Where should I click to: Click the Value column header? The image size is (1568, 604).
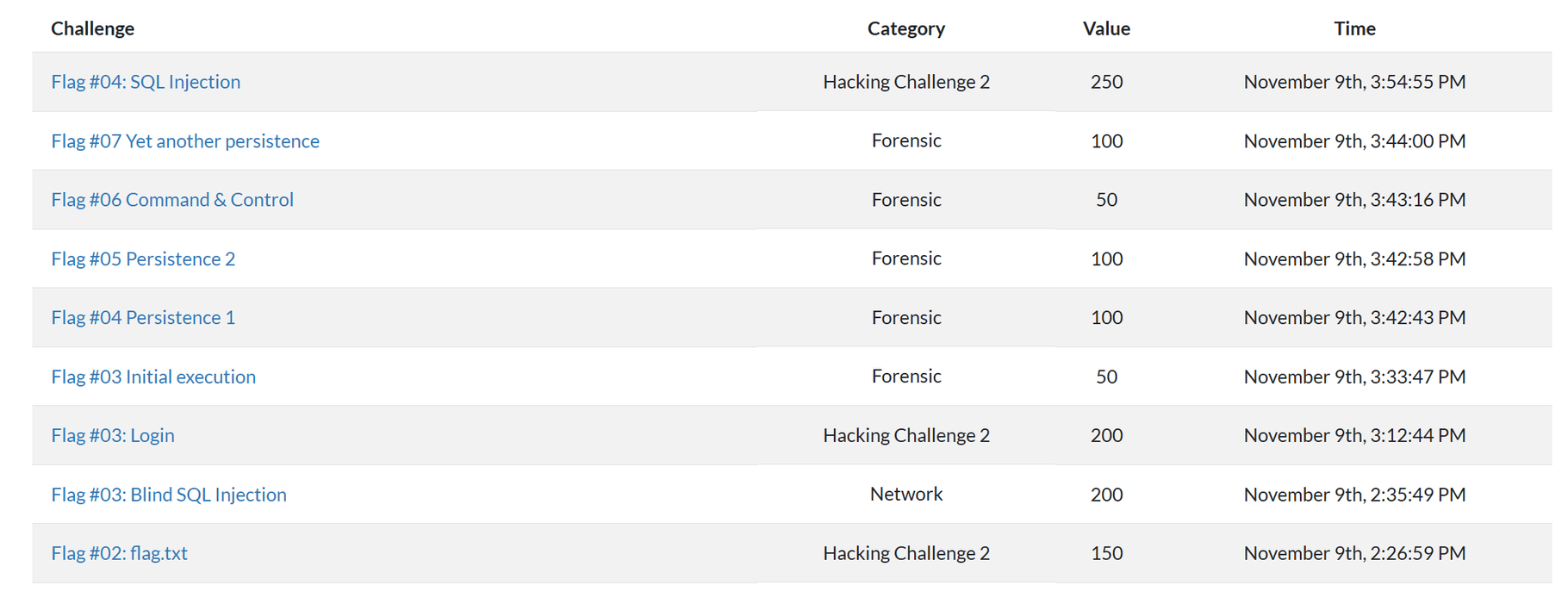click(x=1106, y=28)
